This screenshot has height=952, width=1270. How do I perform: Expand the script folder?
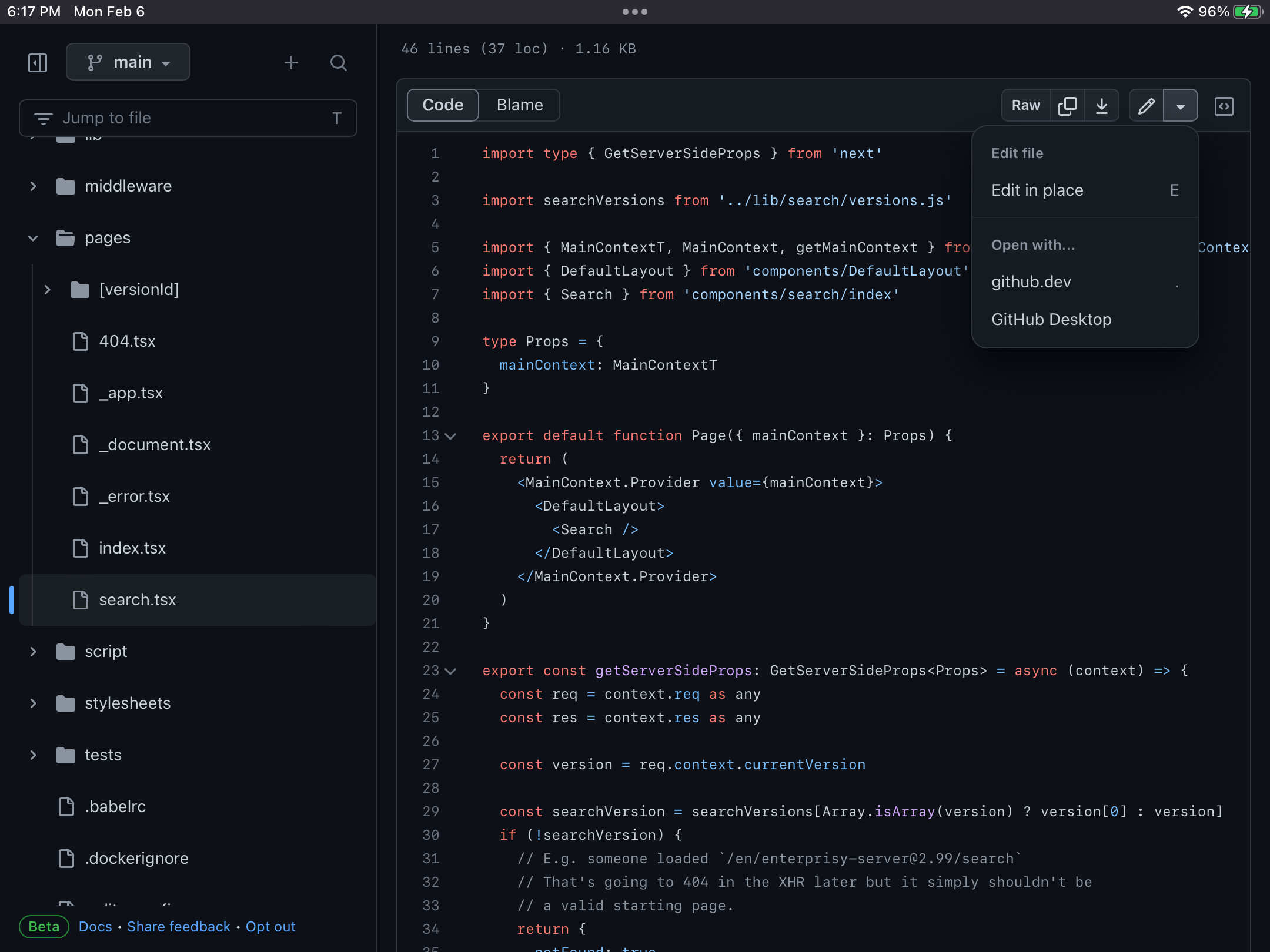point(34,652)
